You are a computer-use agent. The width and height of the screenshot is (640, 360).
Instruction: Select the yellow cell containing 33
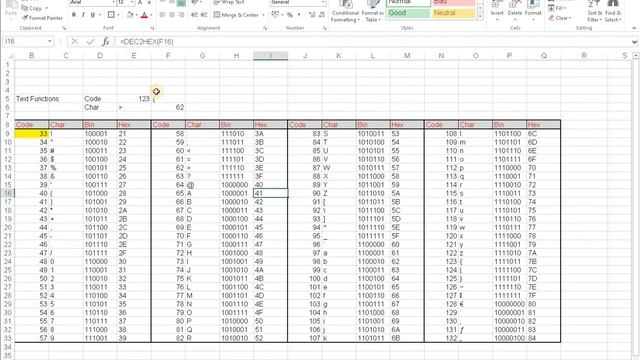click(x=31, y=133)
